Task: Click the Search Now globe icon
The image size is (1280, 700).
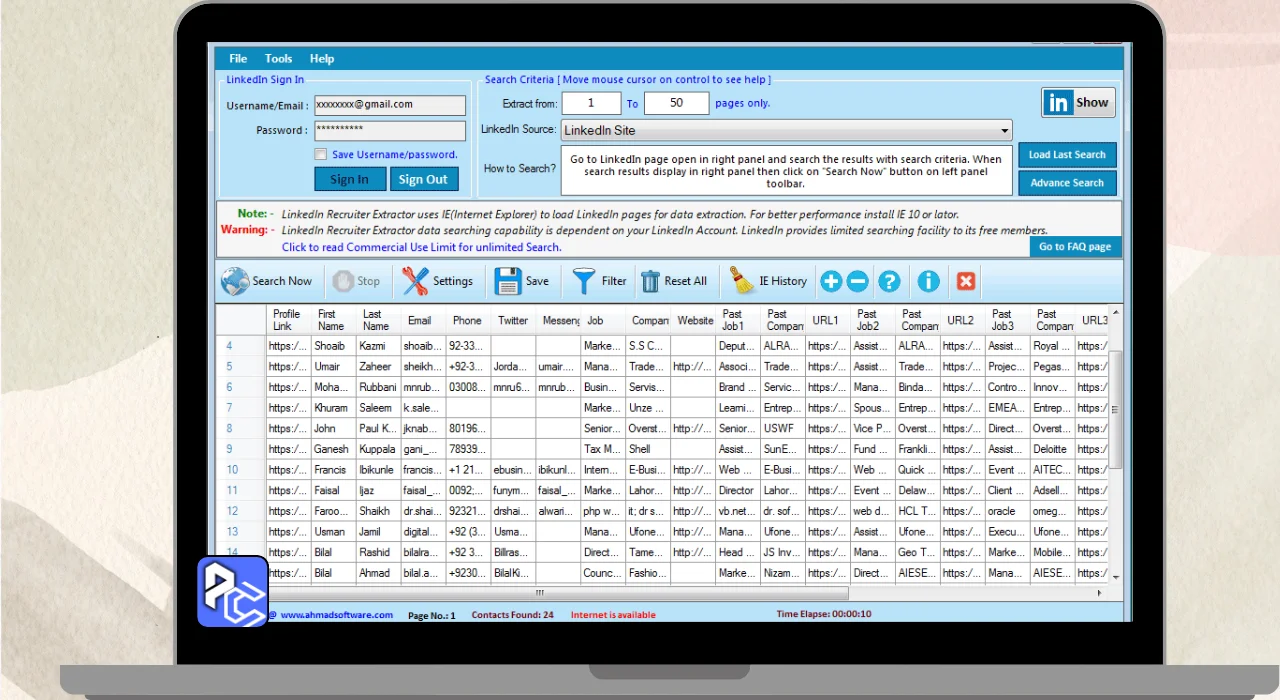Action: pyautogui.click(x=235, y=282)
